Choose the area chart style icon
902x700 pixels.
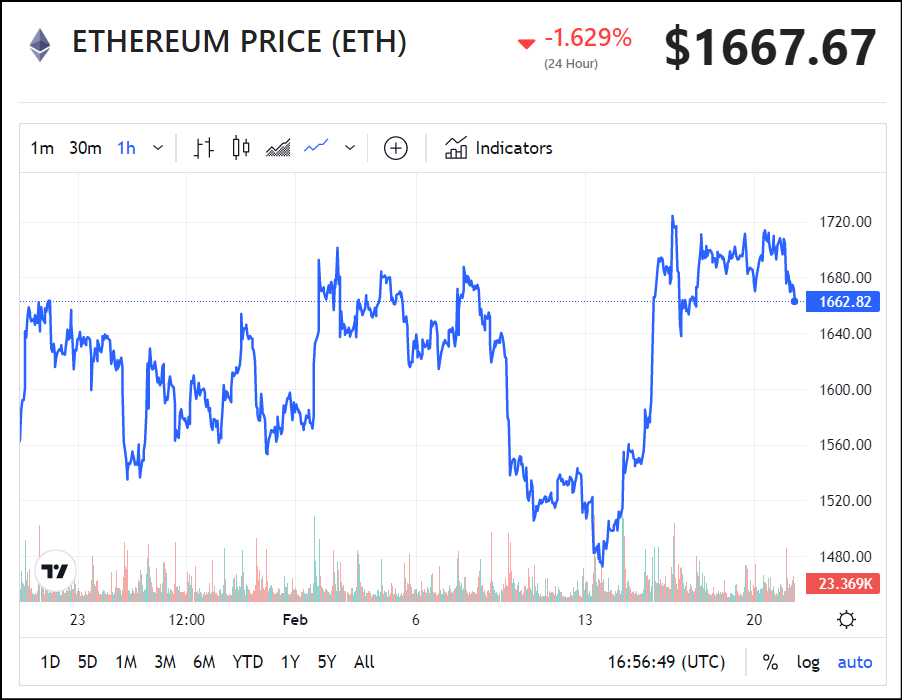(x=278, y=148)
